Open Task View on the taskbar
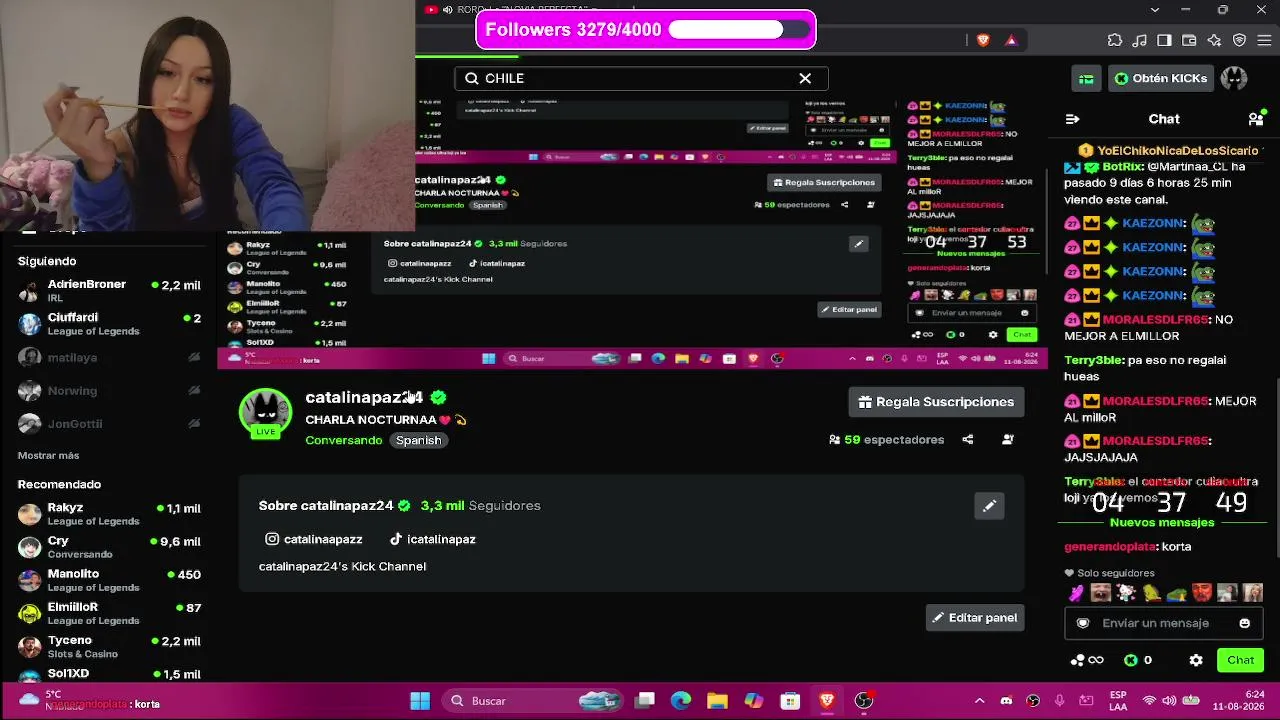The width and height of the screenshot is (1280, 720). tap(645, 701)
